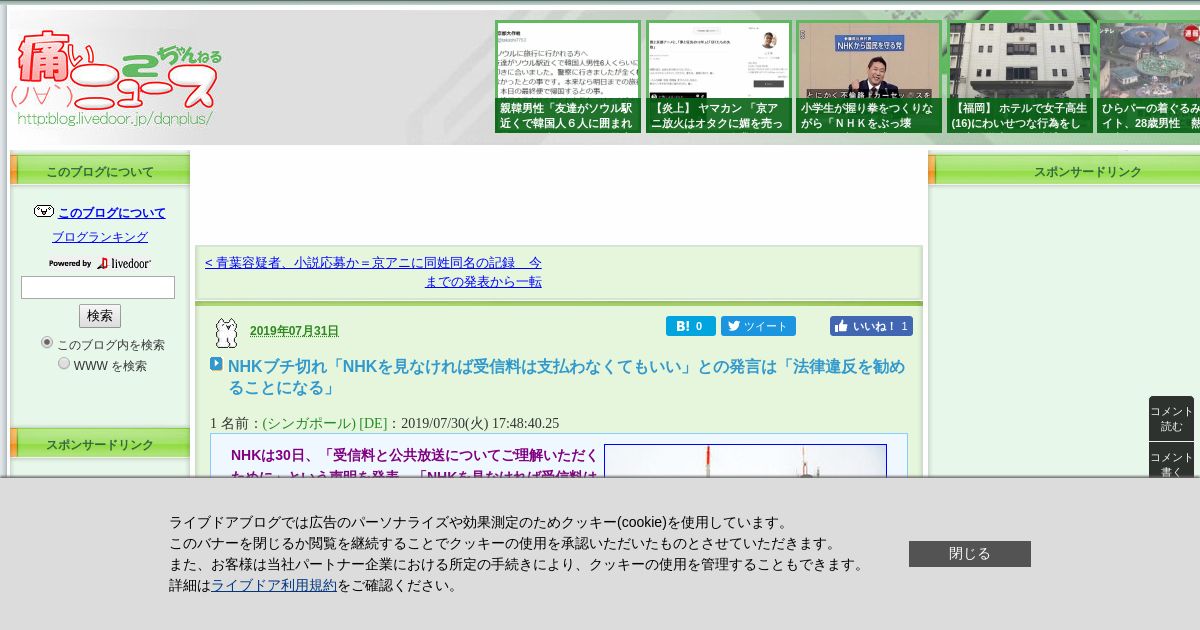1200x630 pixels.
Task: Open the 2019年07月31日 date link
Action: pos(294,331)
